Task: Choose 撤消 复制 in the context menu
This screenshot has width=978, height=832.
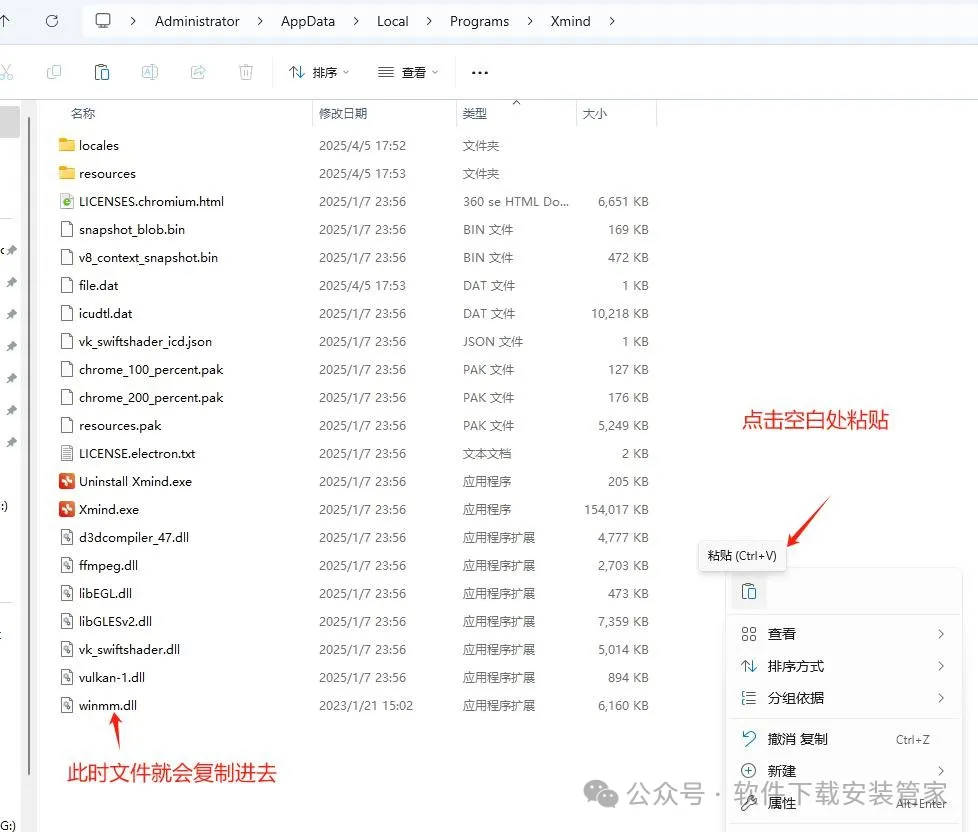Action: coord(843,739)
